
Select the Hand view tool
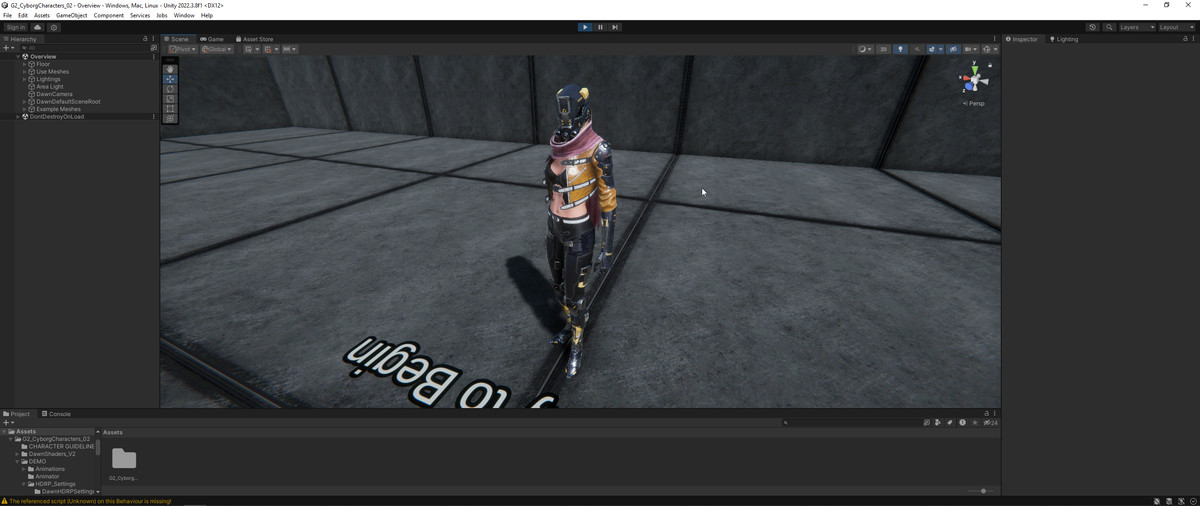tap(170, 69)
